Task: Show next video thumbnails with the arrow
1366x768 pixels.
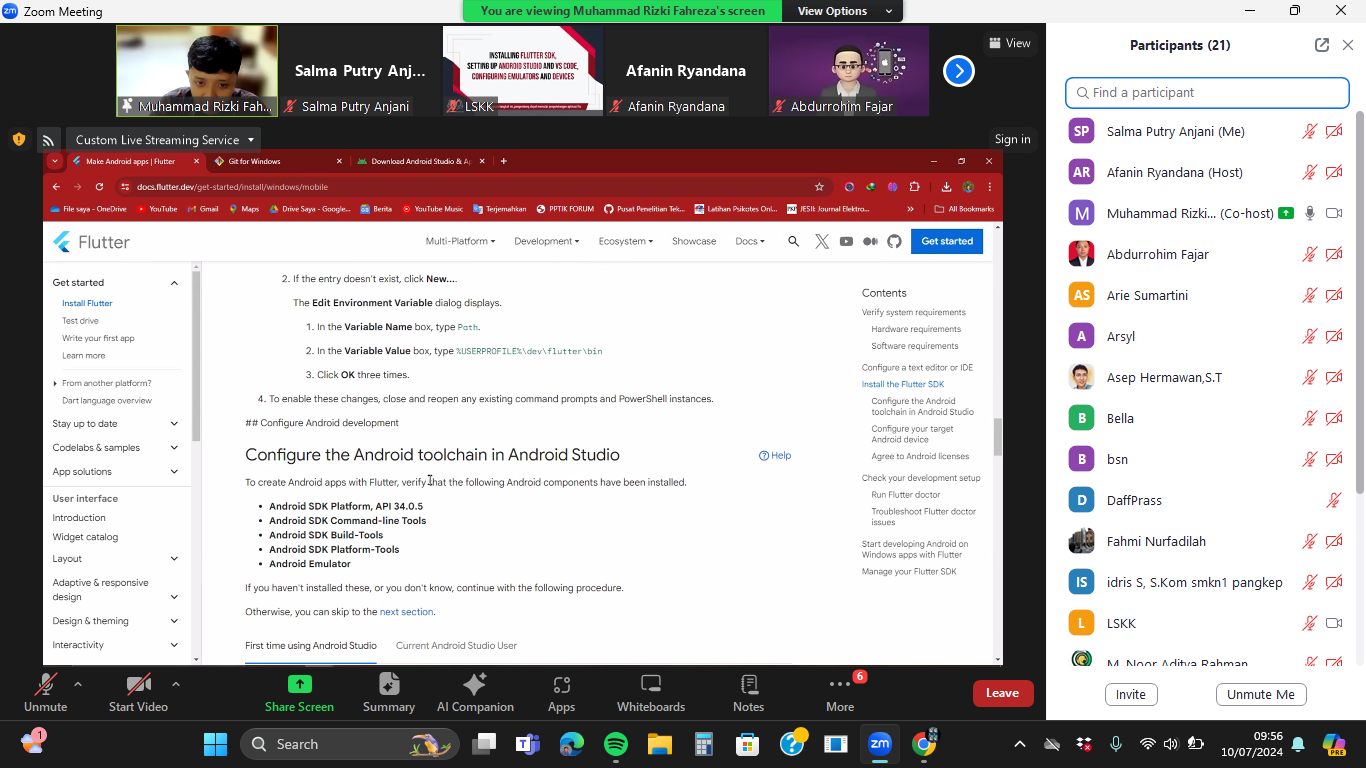Action: (958, 71)
